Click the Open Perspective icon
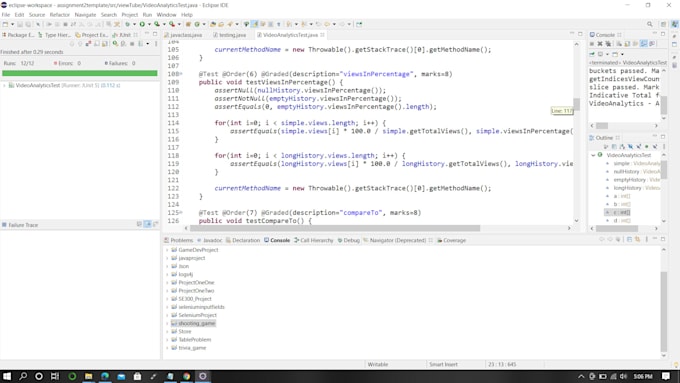 663,24
